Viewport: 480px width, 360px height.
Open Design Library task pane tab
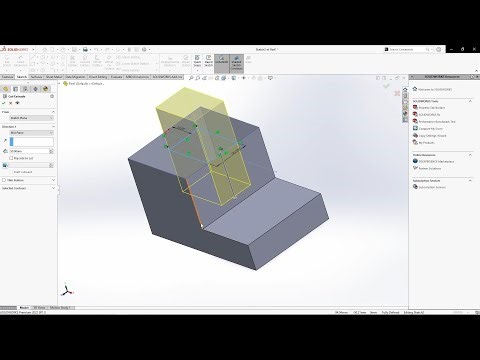click(x=405, y=95)
